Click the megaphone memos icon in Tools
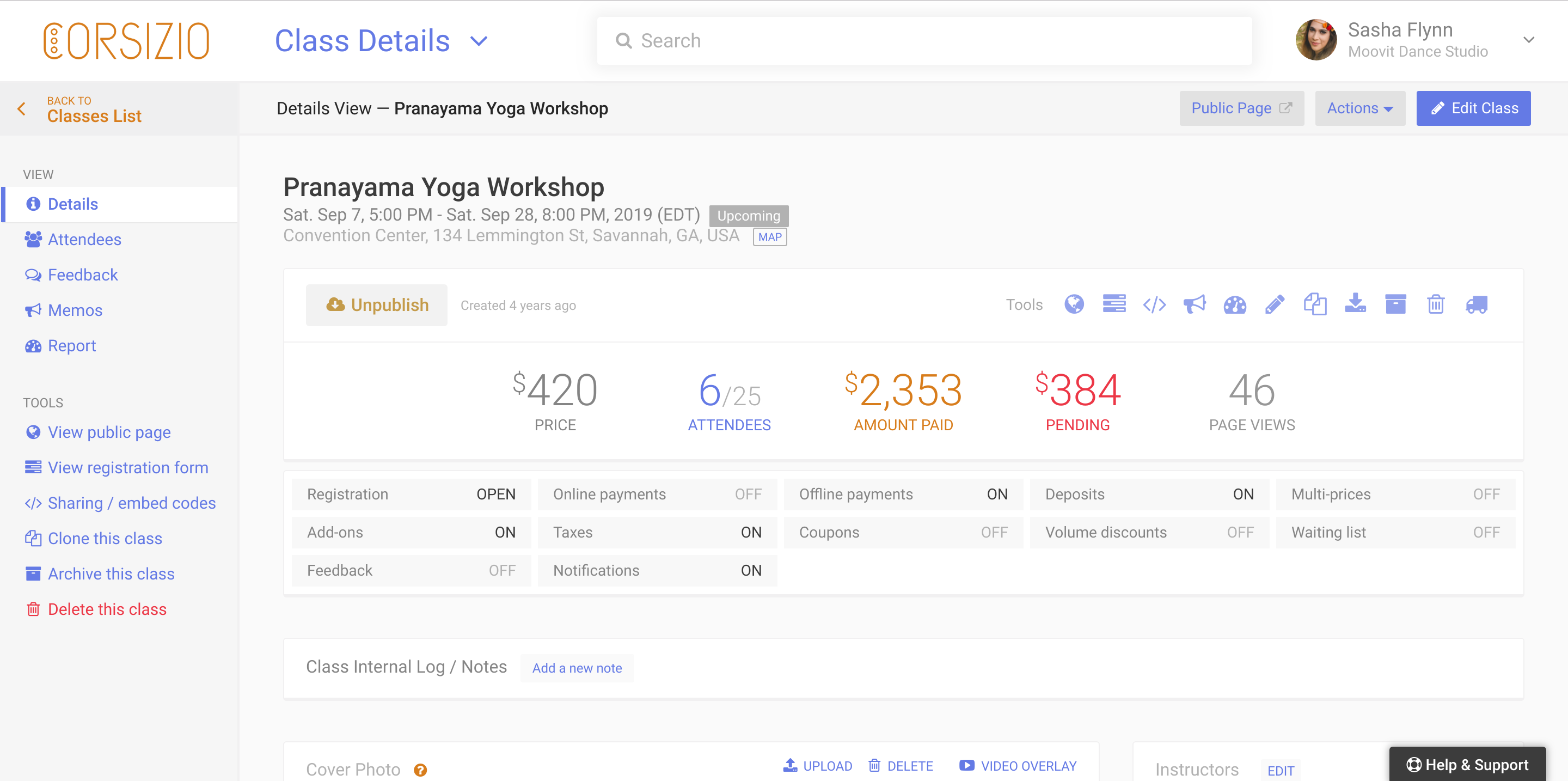Viewport: 1568px width, 781px height. point(1195,304)
